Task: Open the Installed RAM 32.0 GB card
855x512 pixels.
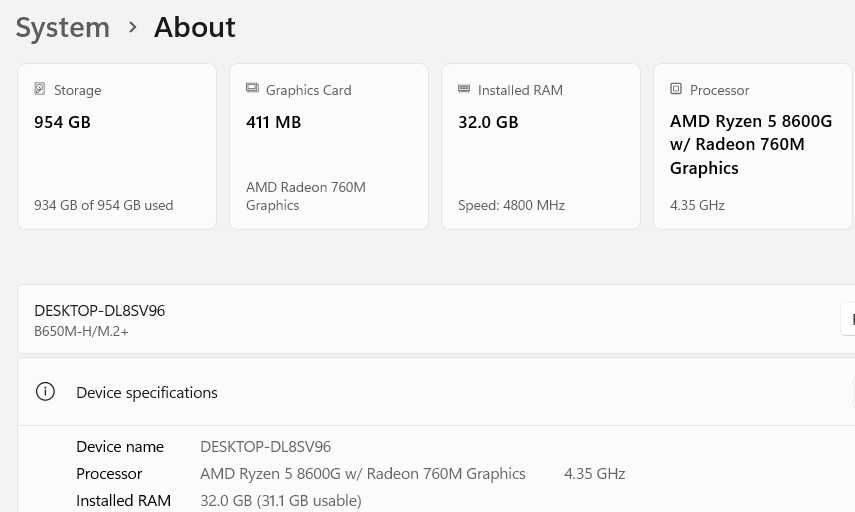Action: [x=541, y=147]
